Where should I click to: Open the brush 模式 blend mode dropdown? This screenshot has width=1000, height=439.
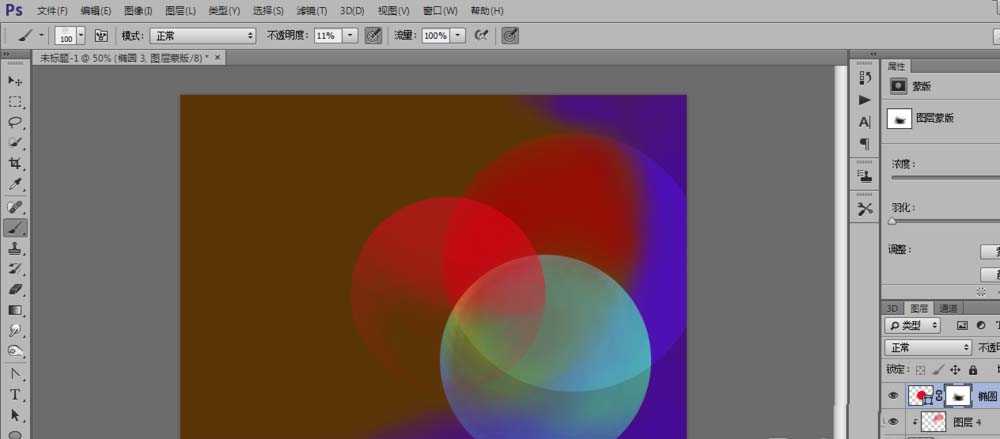click(x=202, y=35)
